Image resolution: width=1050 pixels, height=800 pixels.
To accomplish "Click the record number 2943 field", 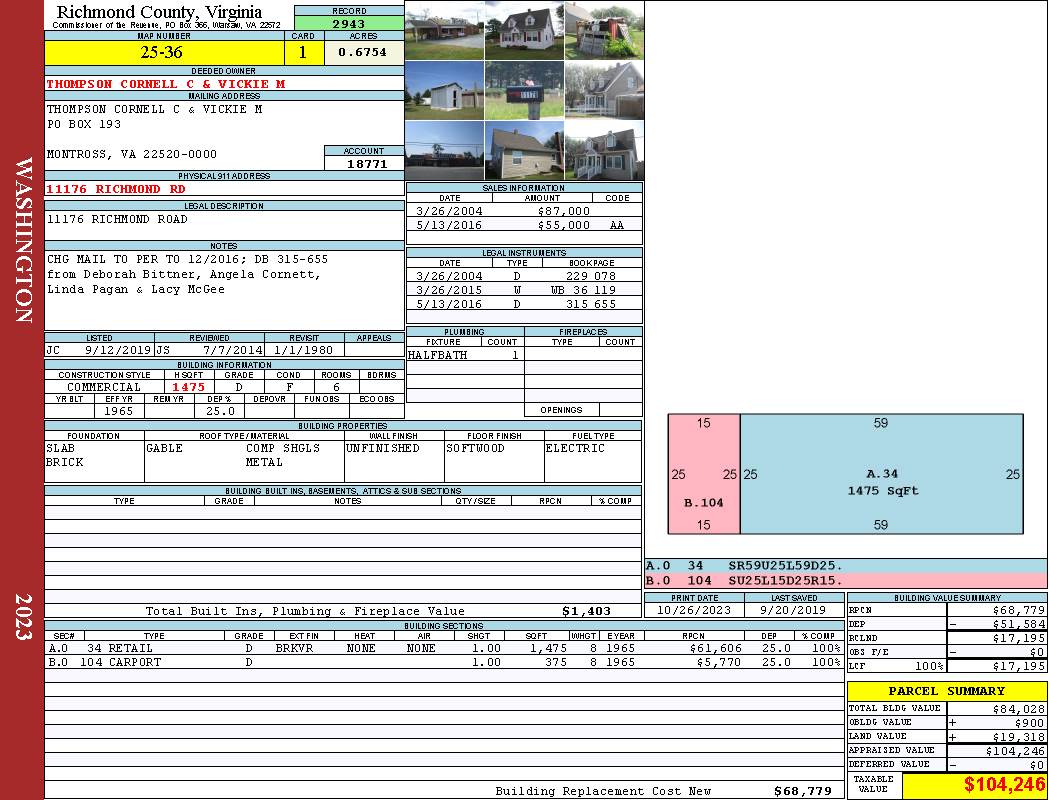I will 349,23.
